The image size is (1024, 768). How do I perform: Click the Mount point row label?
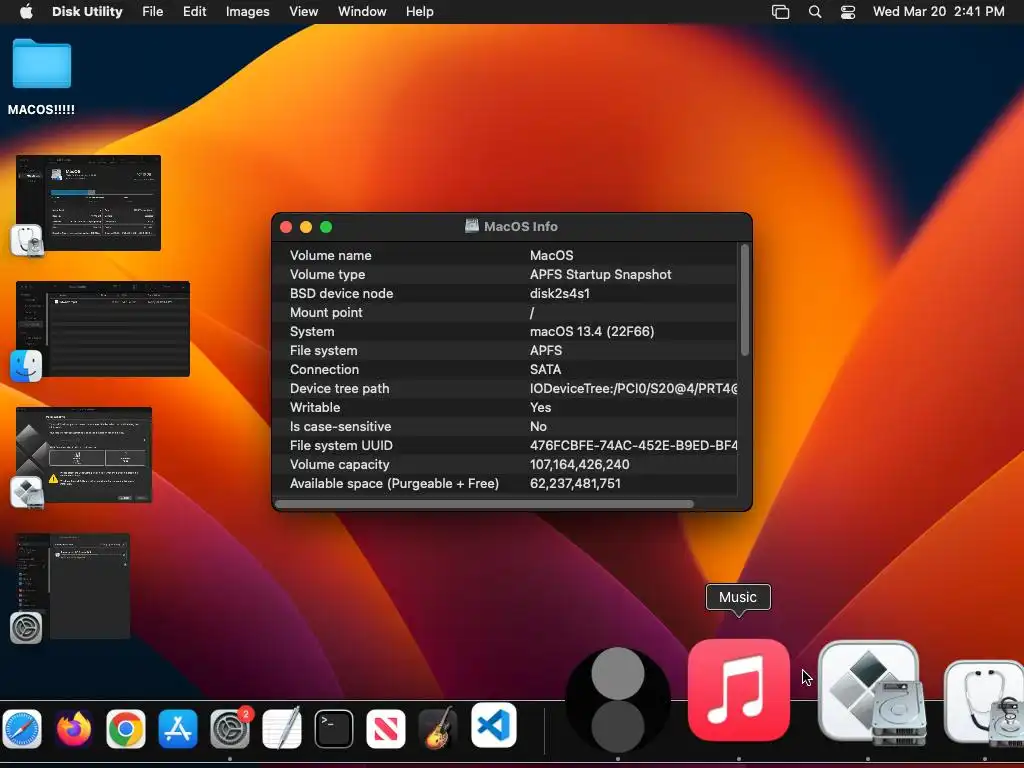[x=326, y=312]
